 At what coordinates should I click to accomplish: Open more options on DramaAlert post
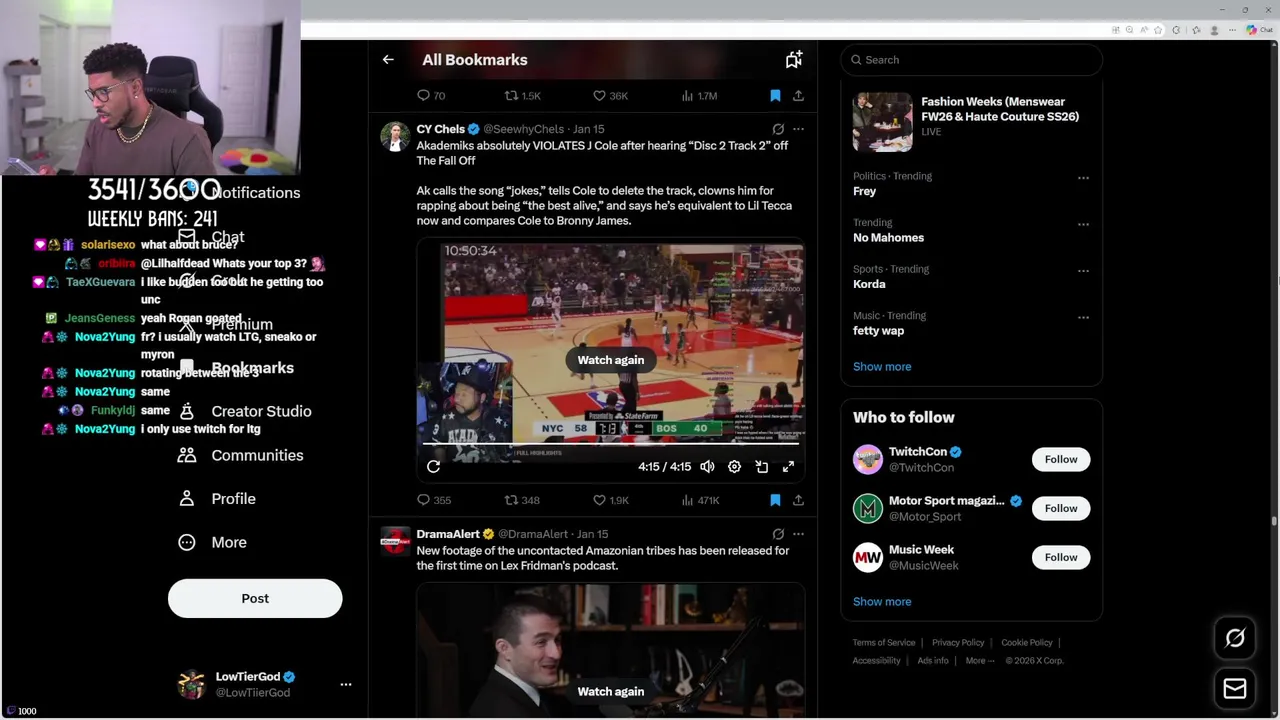tap(798, 534)
